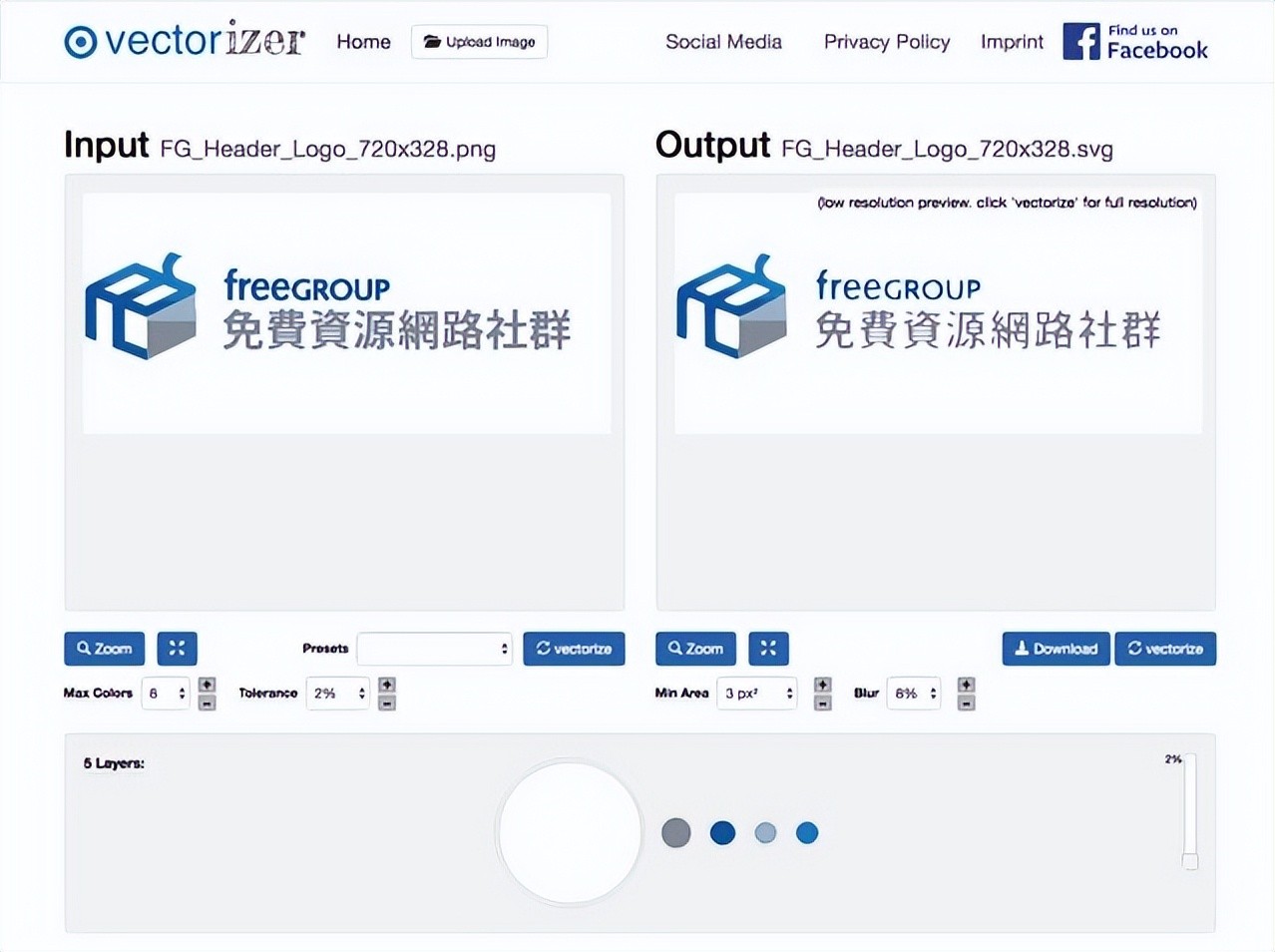Open the Max Colors value selector

166,694
